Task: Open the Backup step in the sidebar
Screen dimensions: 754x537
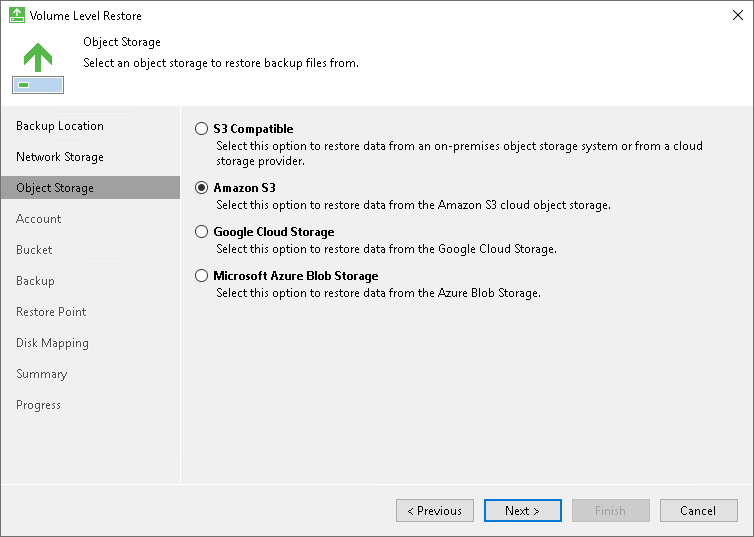Action: (x=35, y=281)
